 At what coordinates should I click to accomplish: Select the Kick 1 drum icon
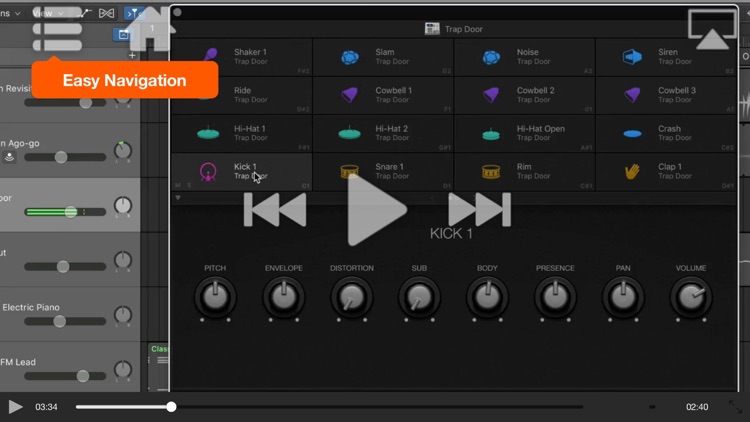208,172
